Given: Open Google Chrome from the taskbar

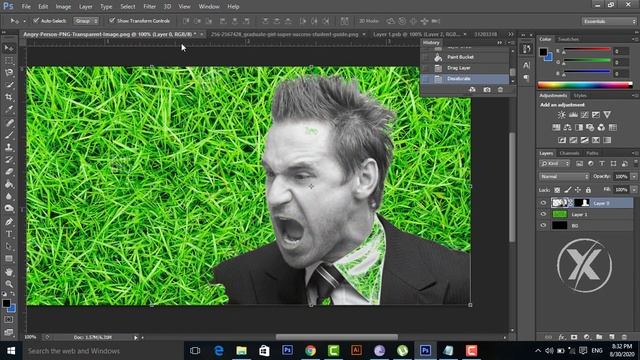Looking at the screenshot, I should pos(310,351).
